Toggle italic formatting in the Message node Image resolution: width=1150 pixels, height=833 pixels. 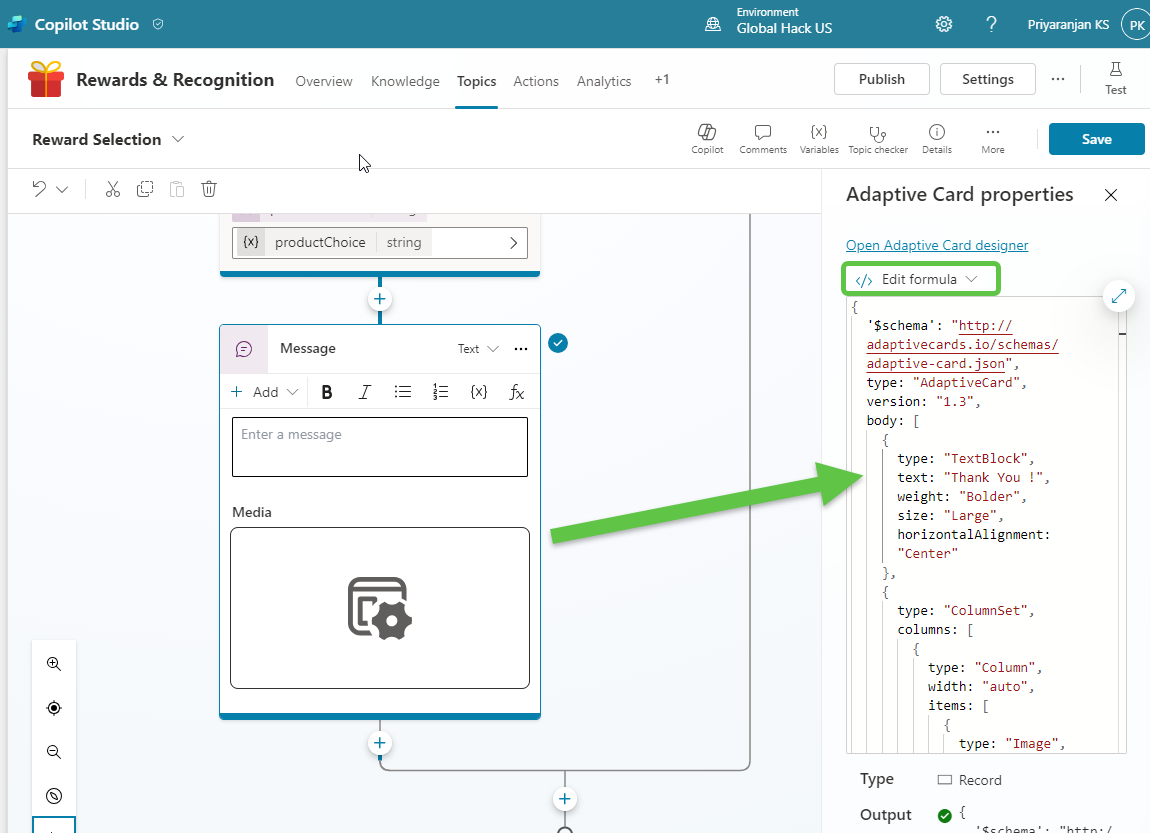coord(365,392)
